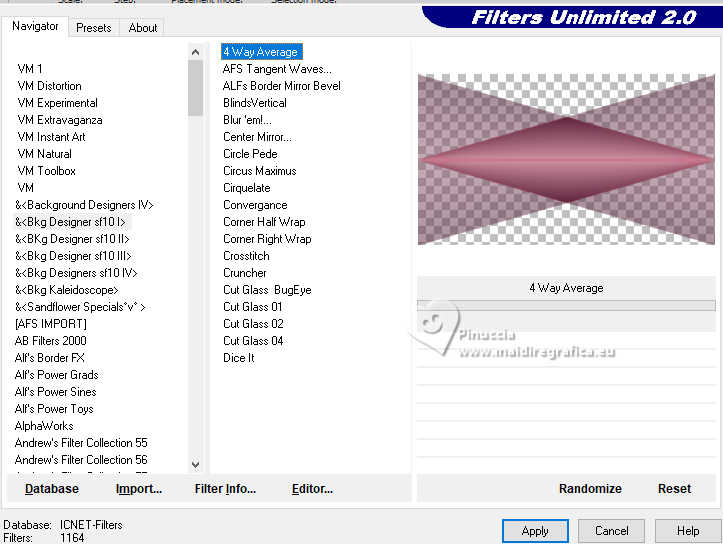The image size is (723, 544).
Task: Select AB Filters 2000 category
Action: click(50, 341)
